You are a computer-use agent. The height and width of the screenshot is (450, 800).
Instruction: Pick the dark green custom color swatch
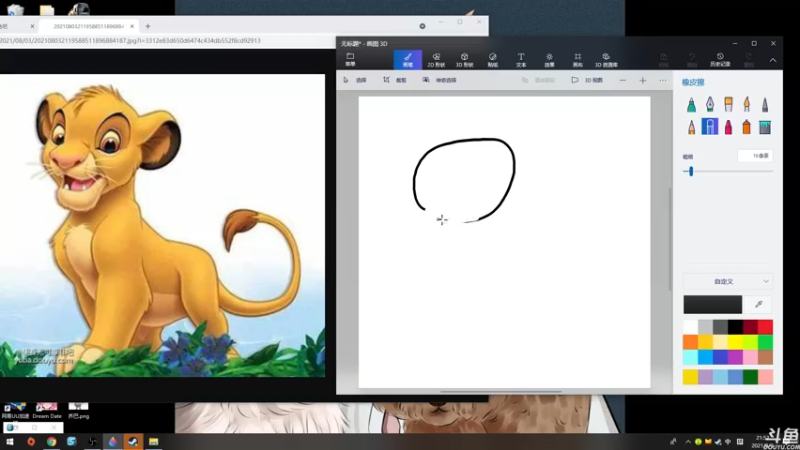click(750, 377)
